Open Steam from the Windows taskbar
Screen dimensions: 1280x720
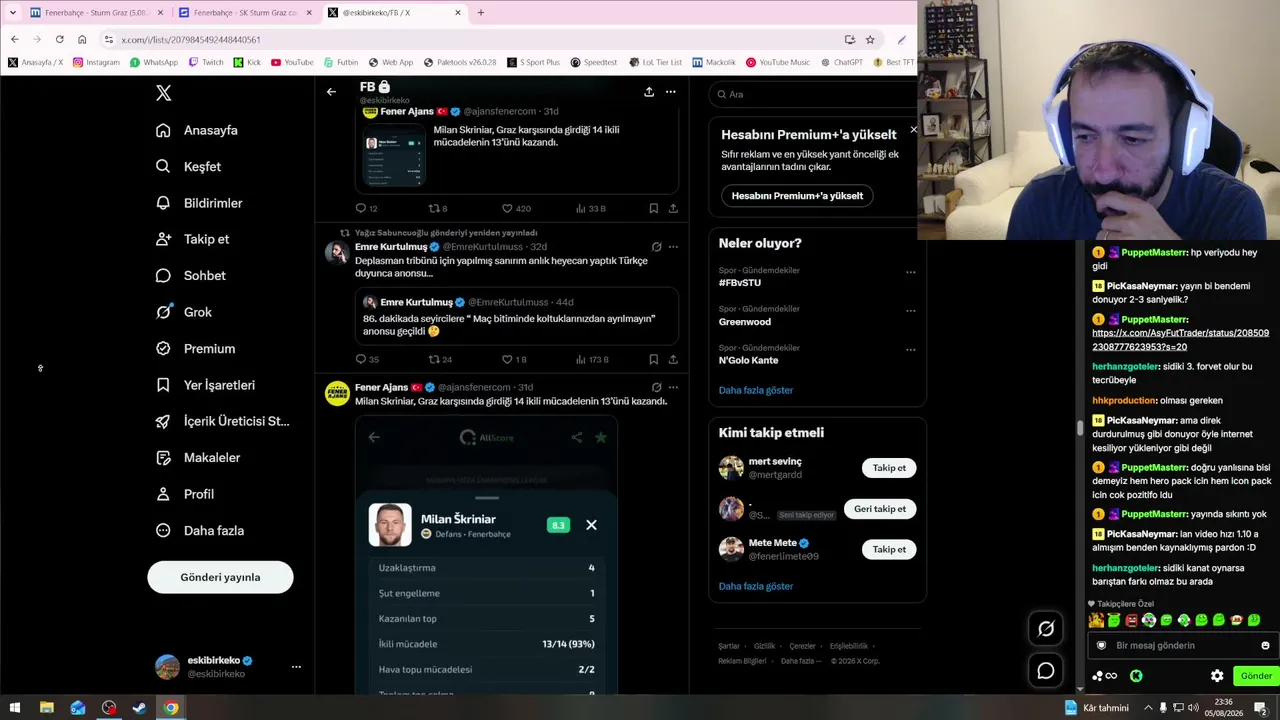pyautogui.click(x=140, y=708)
